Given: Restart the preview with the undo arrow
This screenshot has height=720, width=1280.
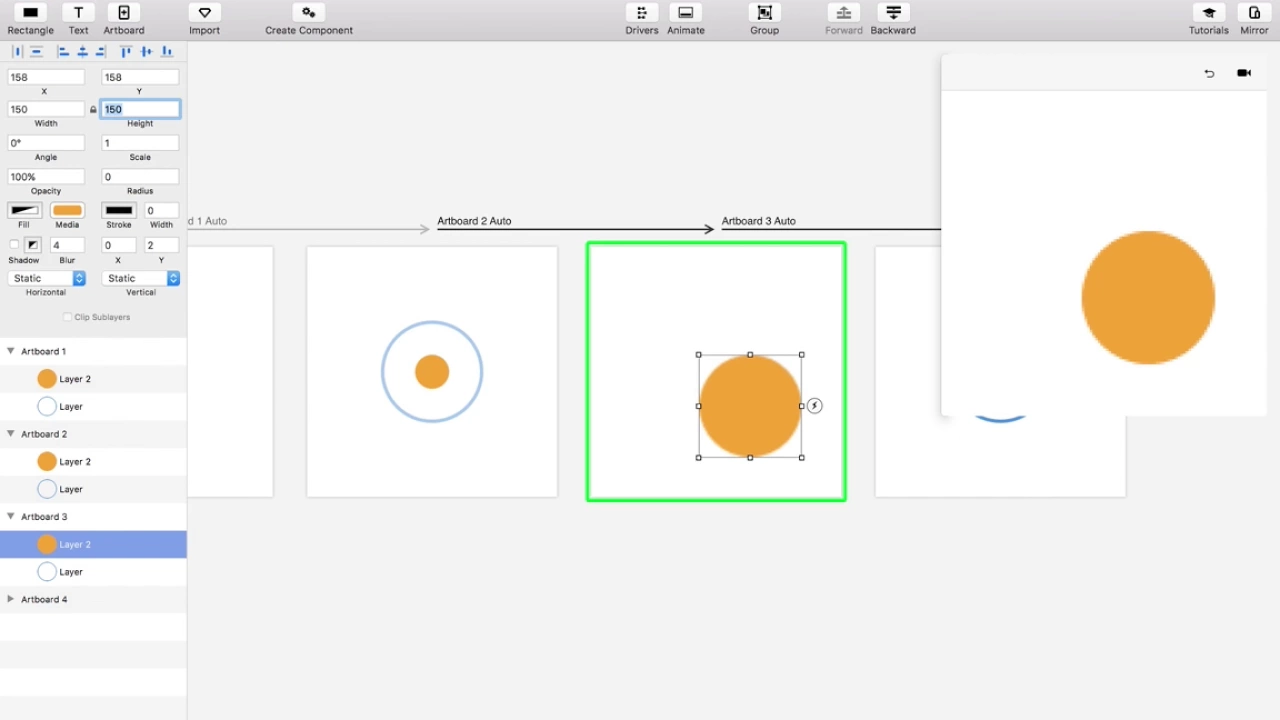Looking at the screenshot, I should click(1209, 73).
